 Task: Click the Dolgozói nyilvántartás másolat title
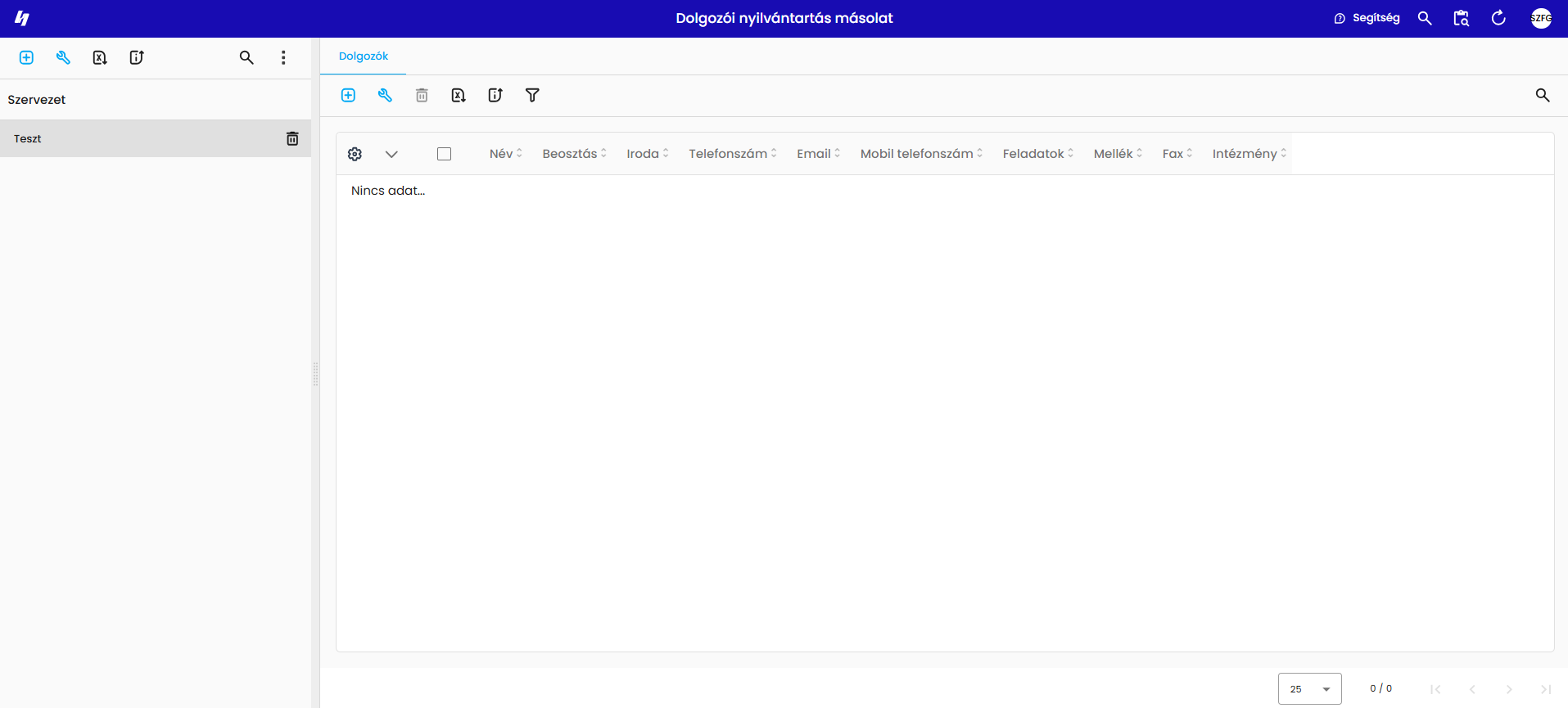point(784,18)
